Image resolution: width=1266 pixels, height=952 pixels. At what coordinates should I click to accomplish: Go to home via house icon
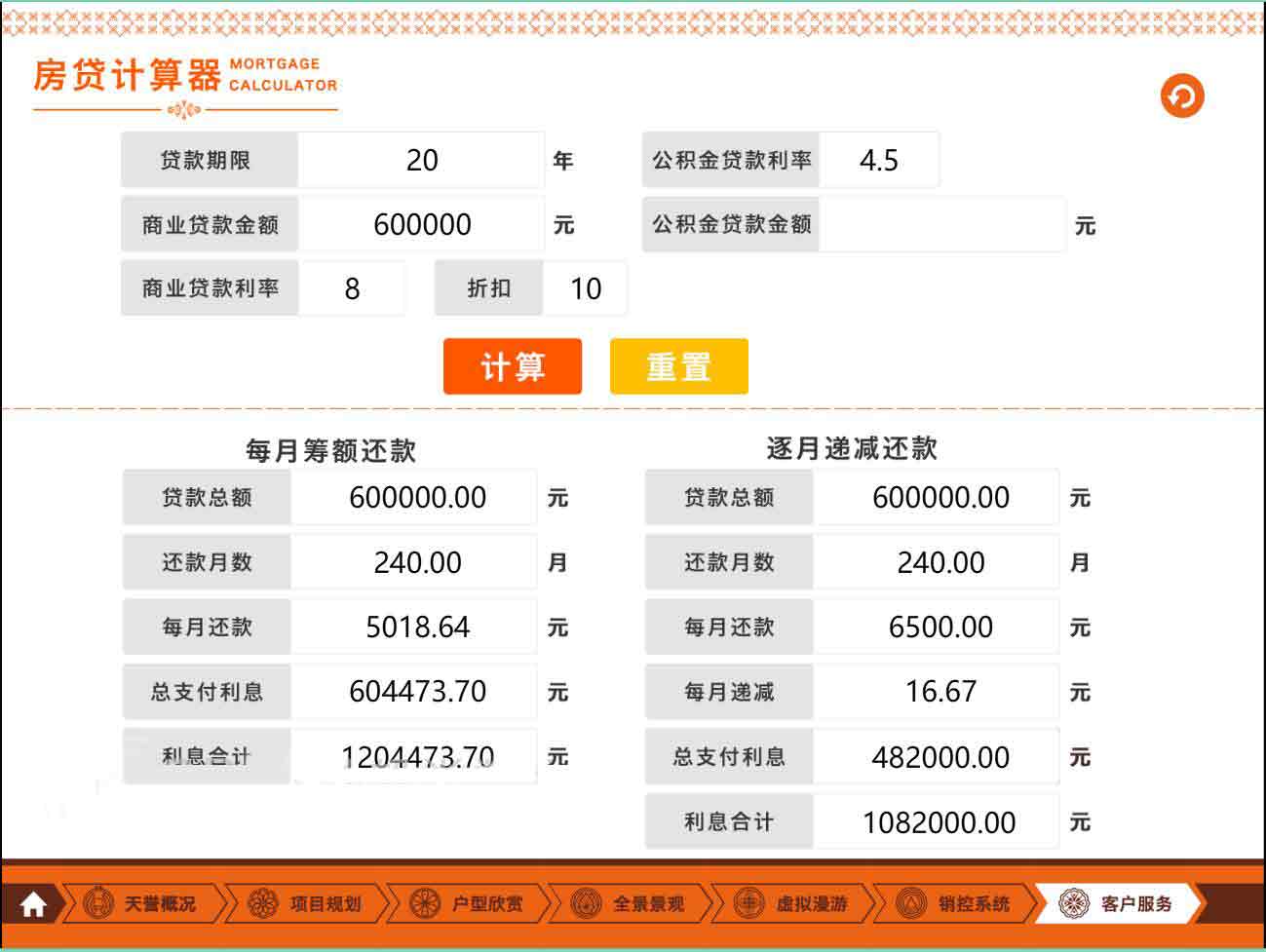tap(33, 905)
